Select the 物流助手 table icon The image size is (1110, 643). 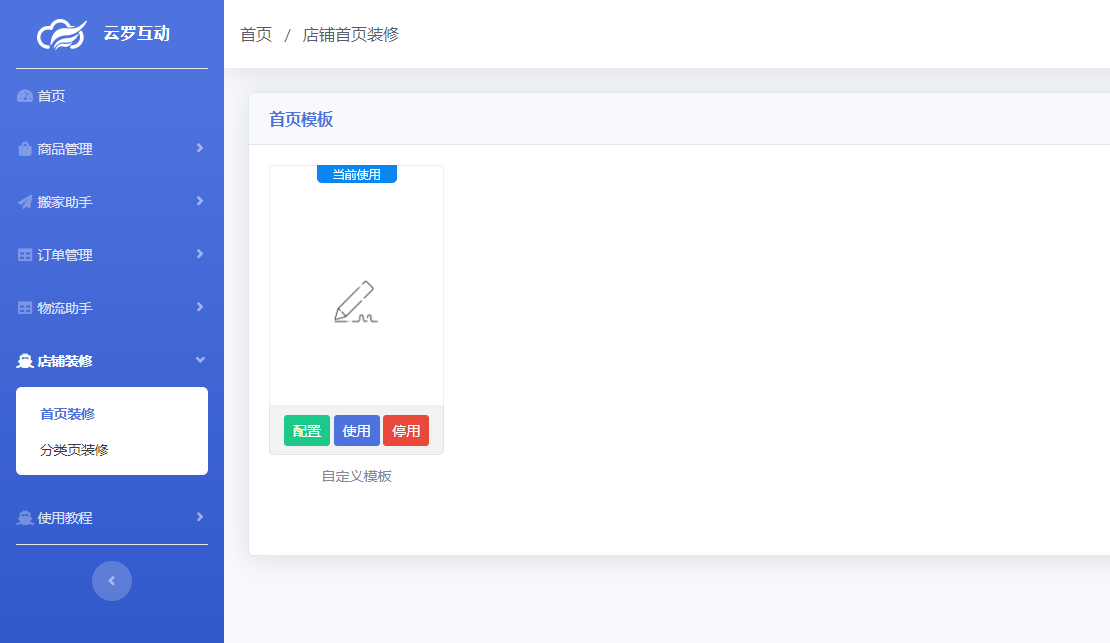(24, 307)
